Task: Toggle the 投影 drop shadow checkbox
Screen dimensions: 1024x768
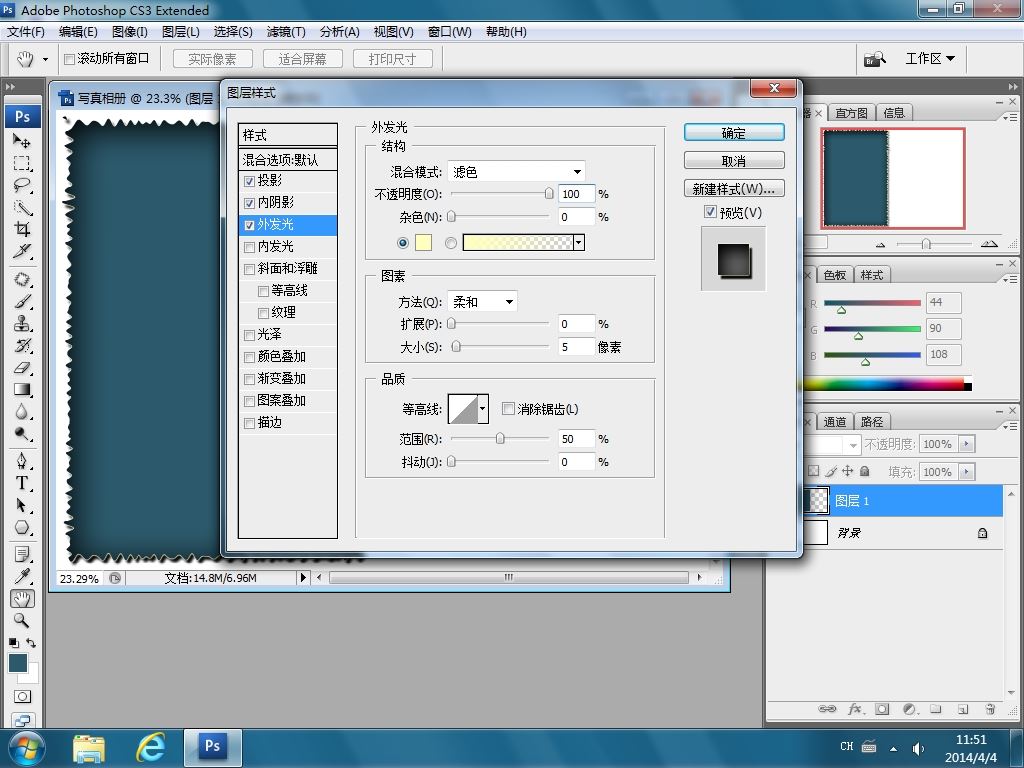Action: coord(249,181)
